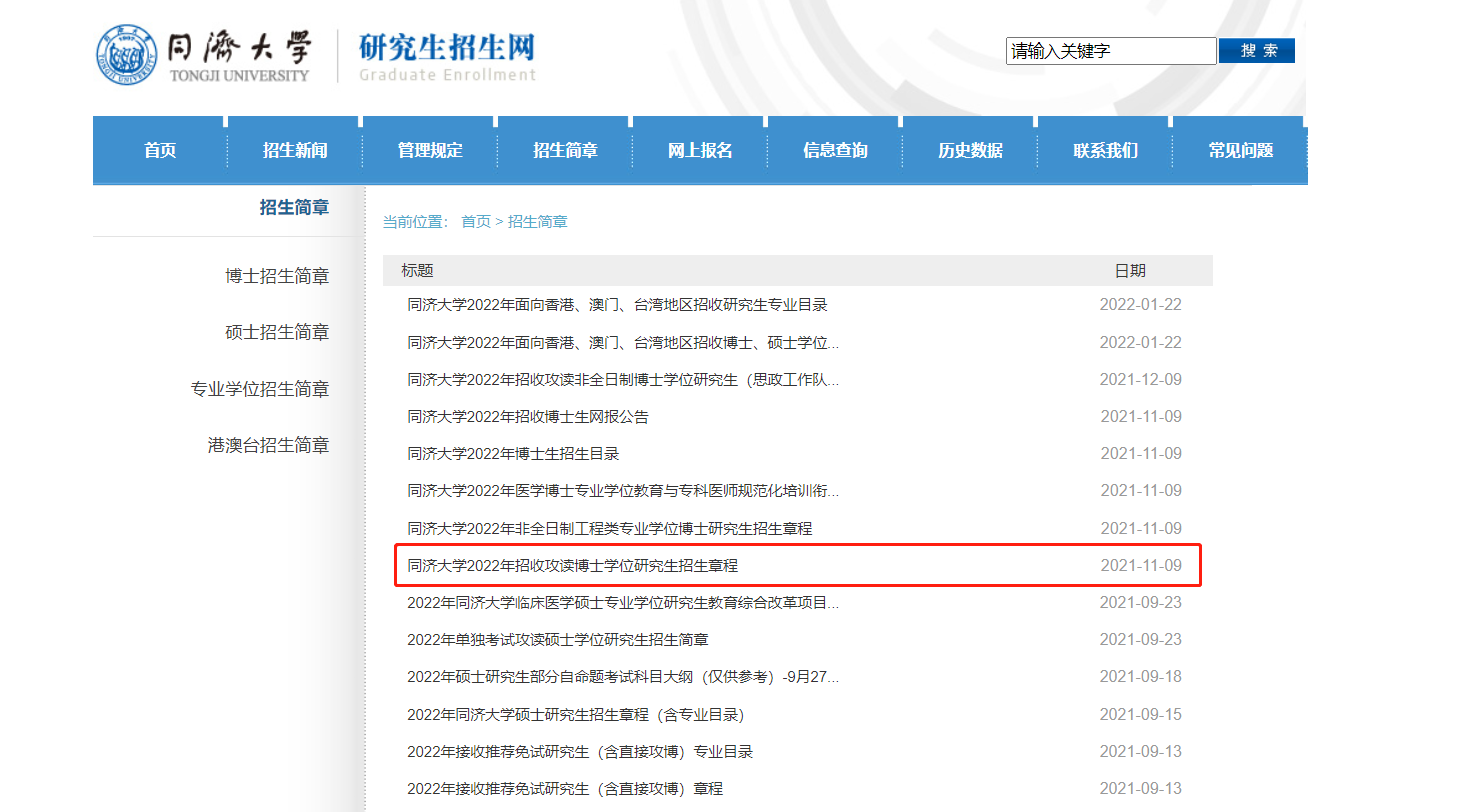Select 博士招生简章 in the sidebar
Viewport: 1484px width, 812px height.
[x=277, y=276]
